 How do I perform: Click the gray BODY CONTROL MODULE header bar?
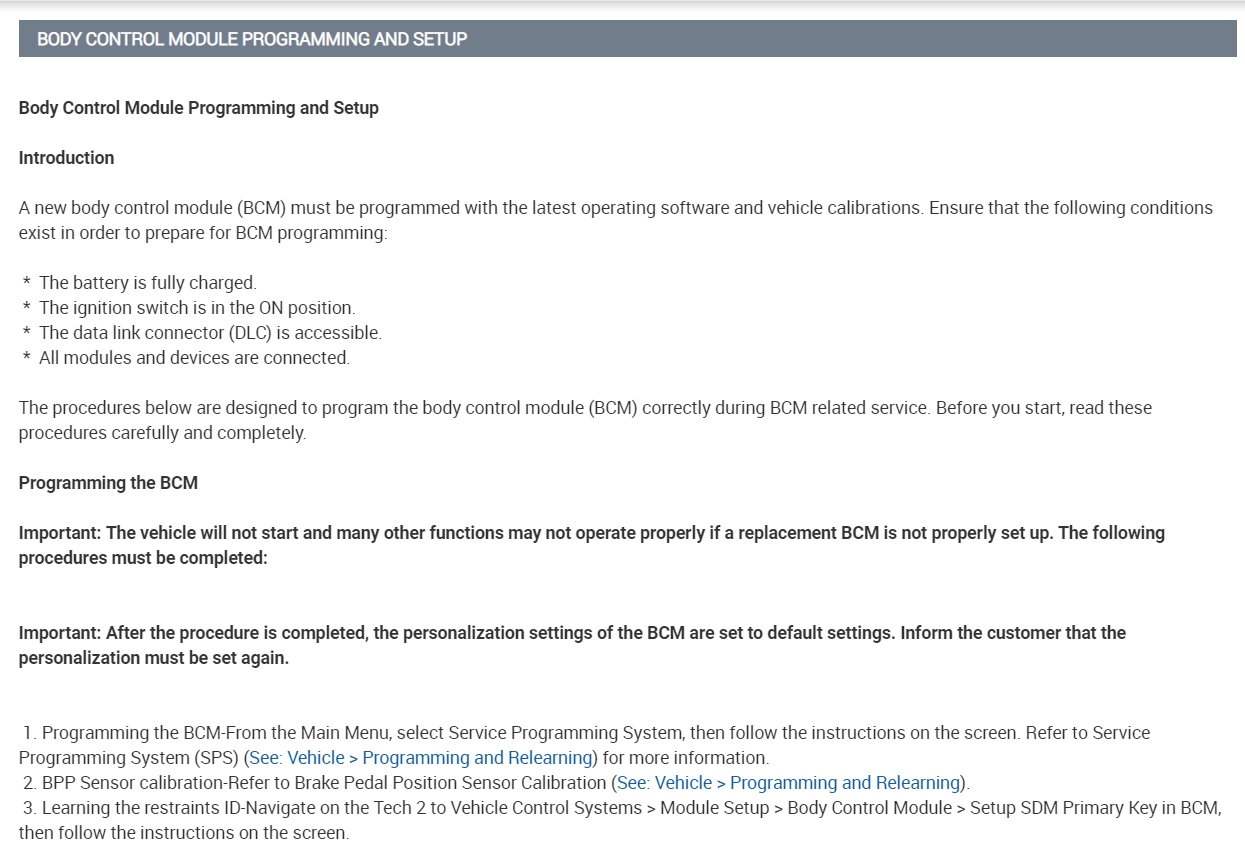(x=627, y=40)
